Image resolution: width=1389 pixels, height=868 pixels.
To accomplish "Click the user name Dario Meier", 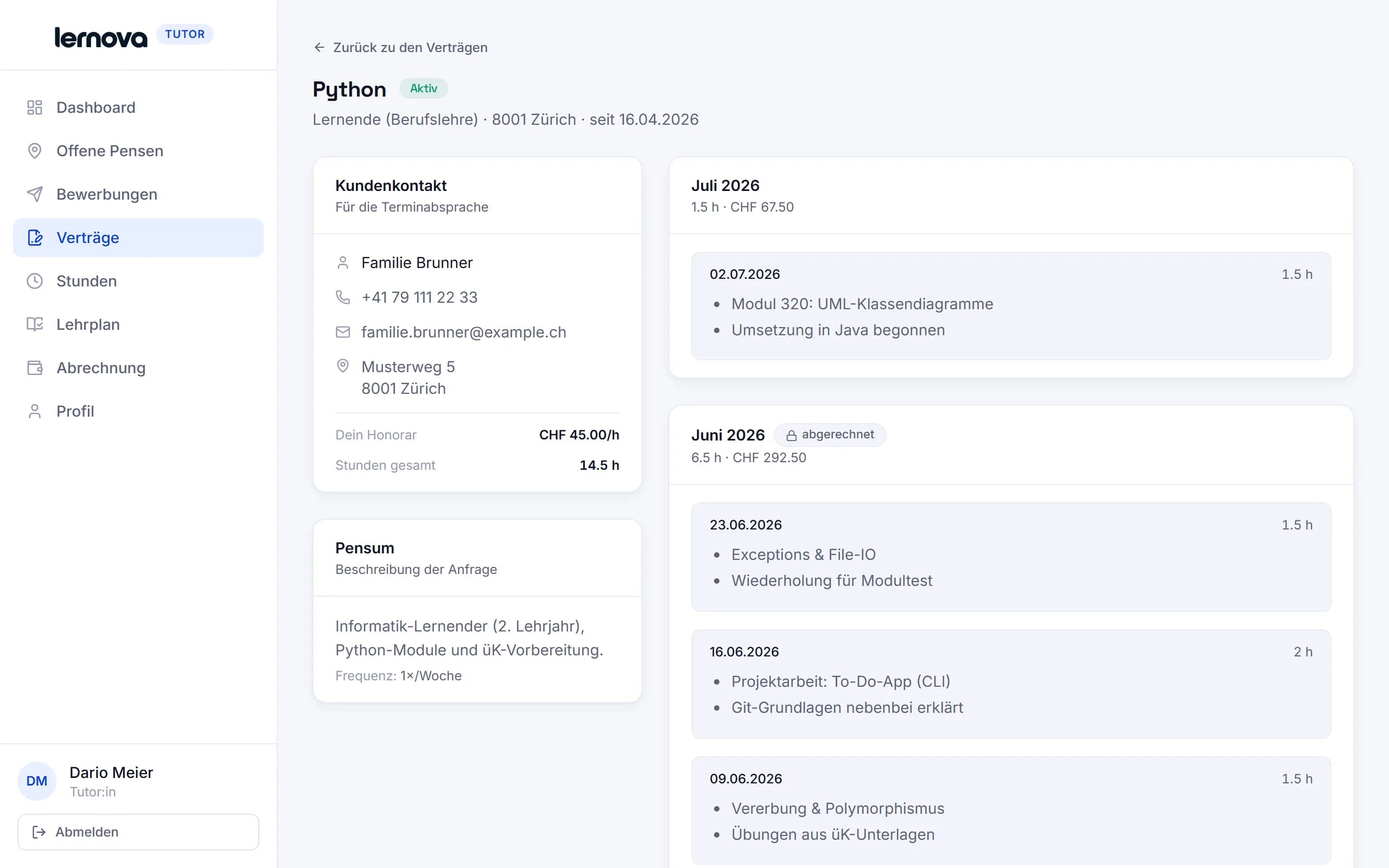I will tap(111, 772).
